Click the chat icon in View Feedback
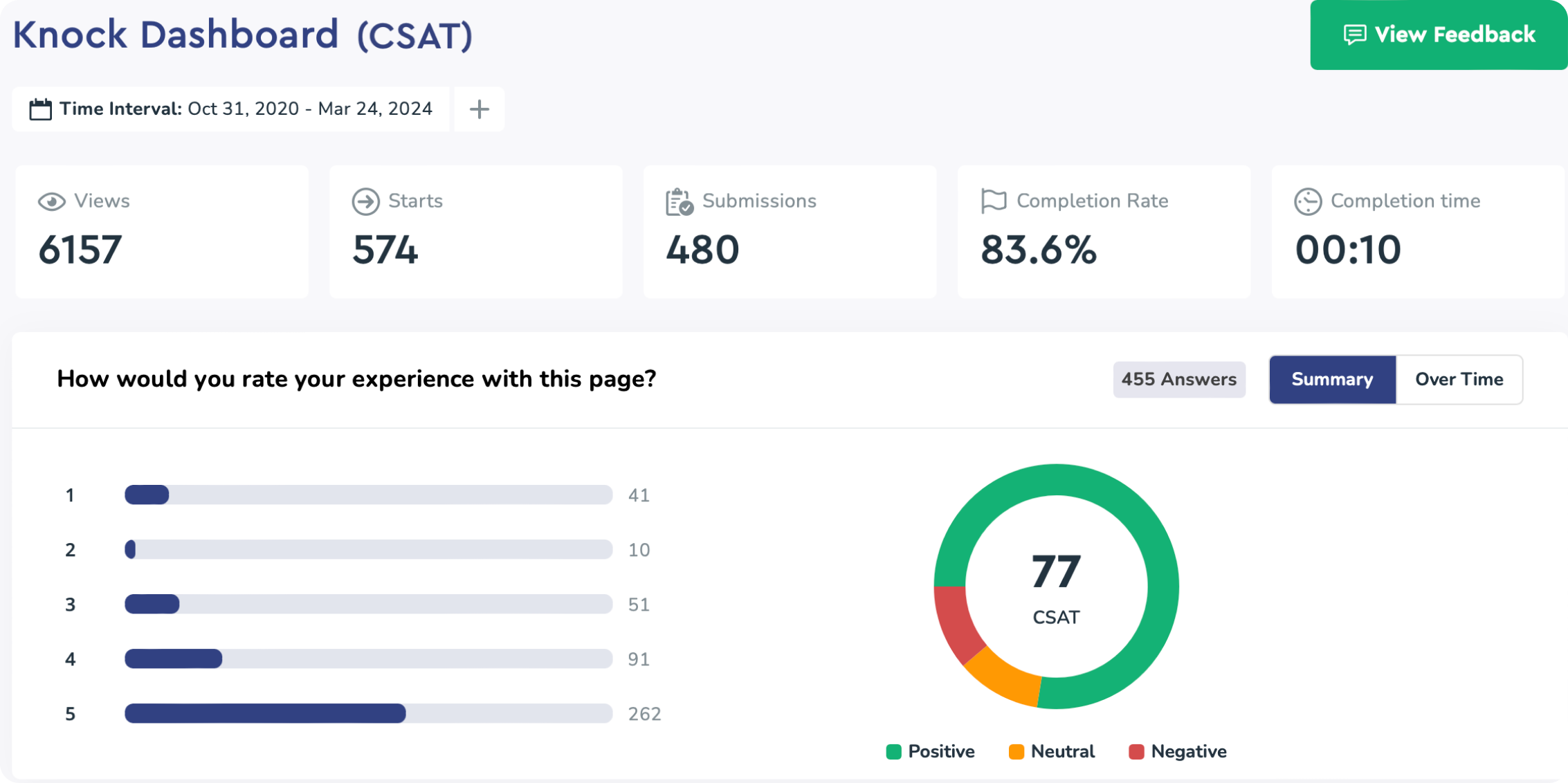1568x783 pixels. click(1354, 35)
